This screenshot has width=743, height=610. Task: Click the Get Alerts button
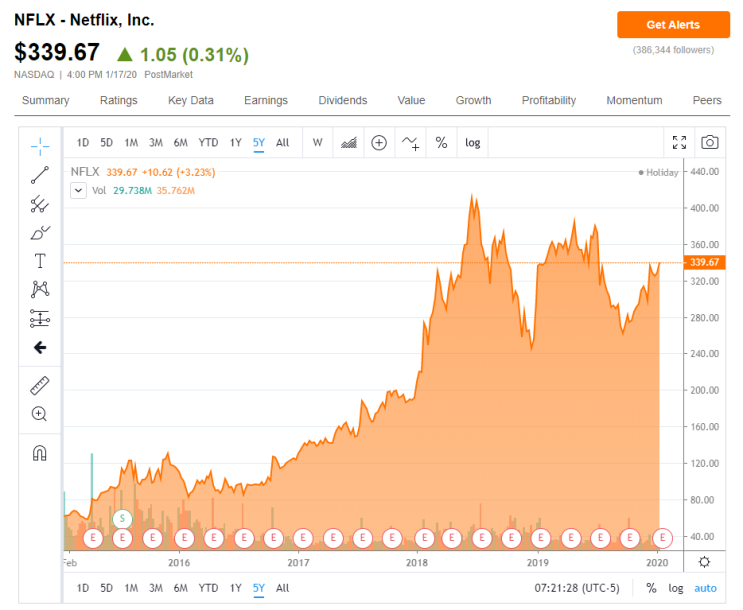(673, 25)
